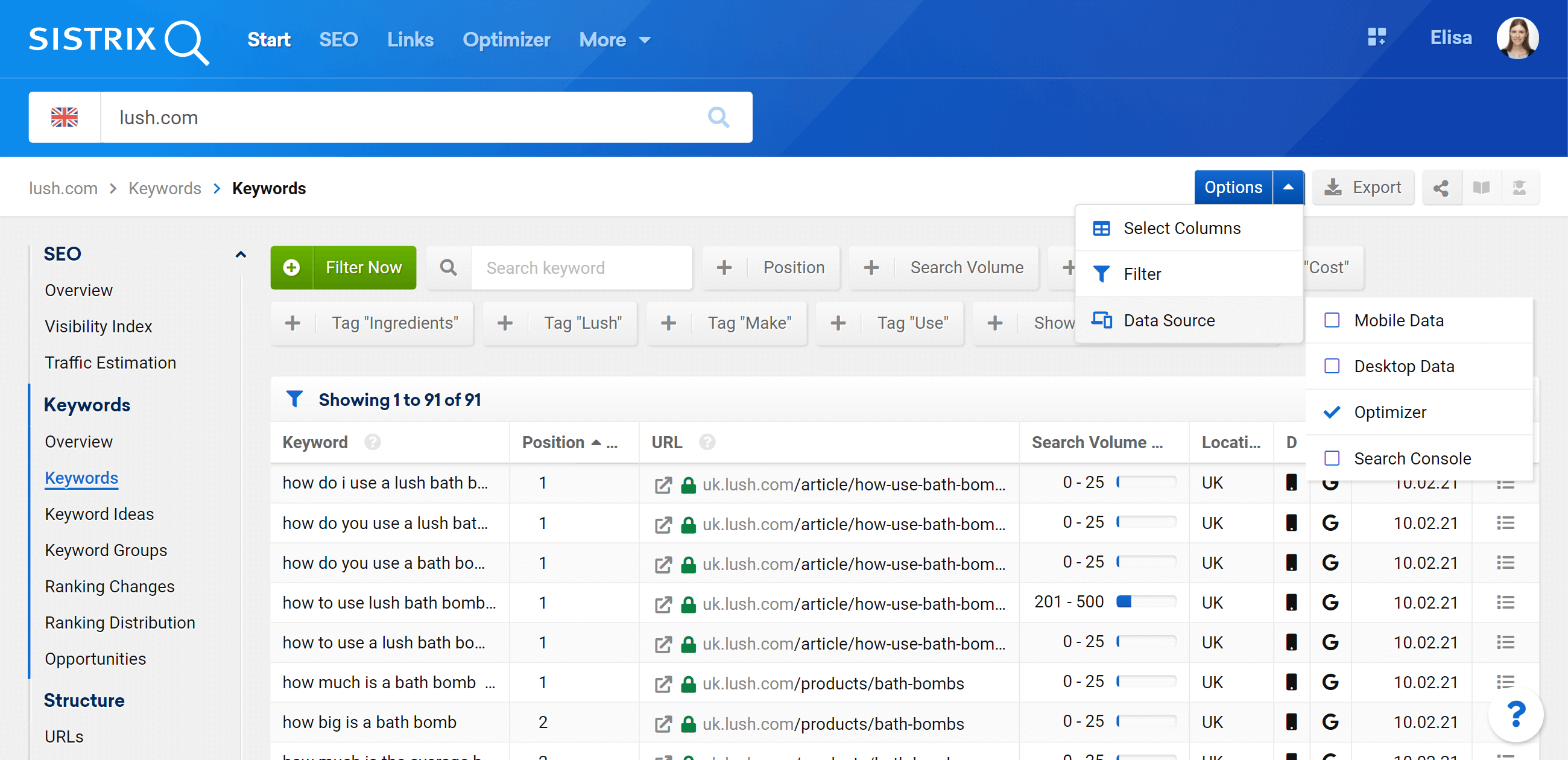This screenshot has width=1568, height=760.
Task: Click the plus icon for Tag "Make"
Action: (x=669, y=323)
